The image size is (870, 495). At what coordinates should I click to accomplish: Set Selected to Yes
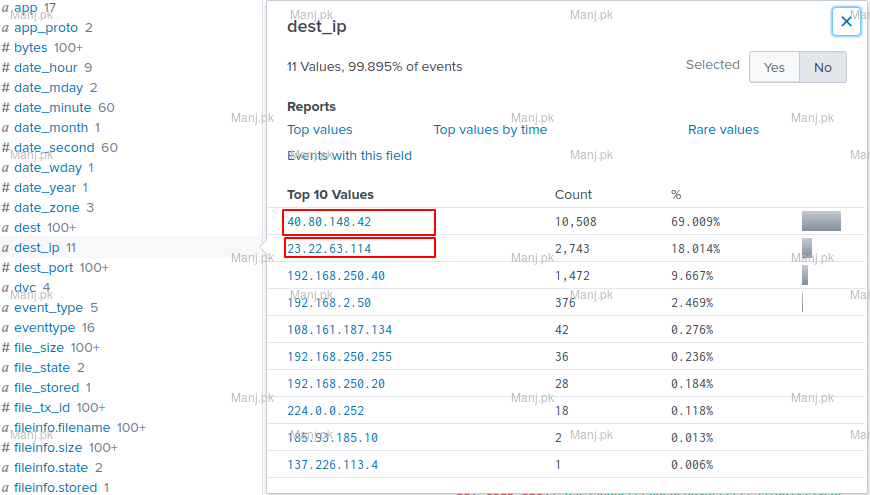click(x=774, y=67)
